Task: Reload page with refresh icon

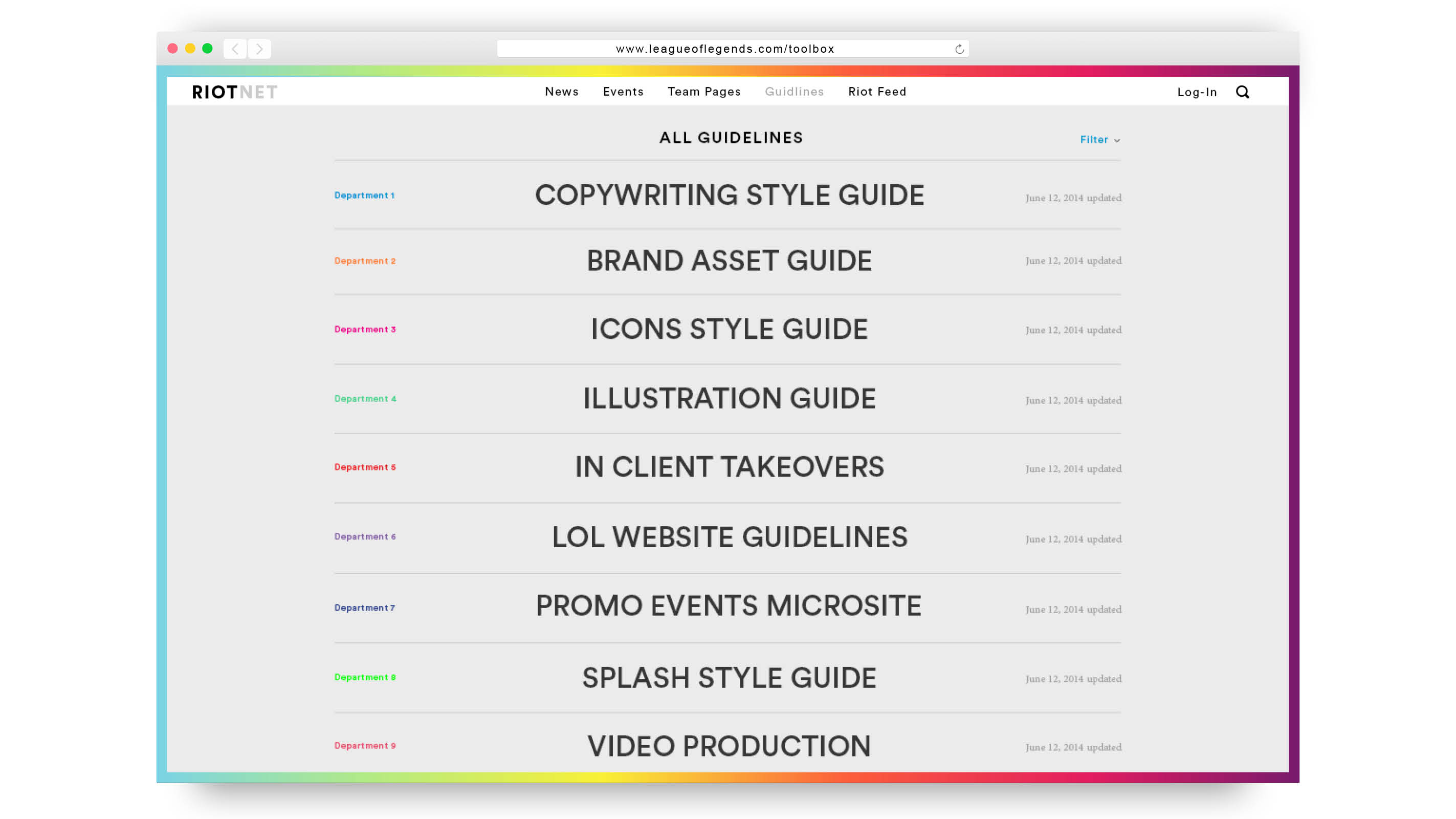Action: click(x=959, y=49)
